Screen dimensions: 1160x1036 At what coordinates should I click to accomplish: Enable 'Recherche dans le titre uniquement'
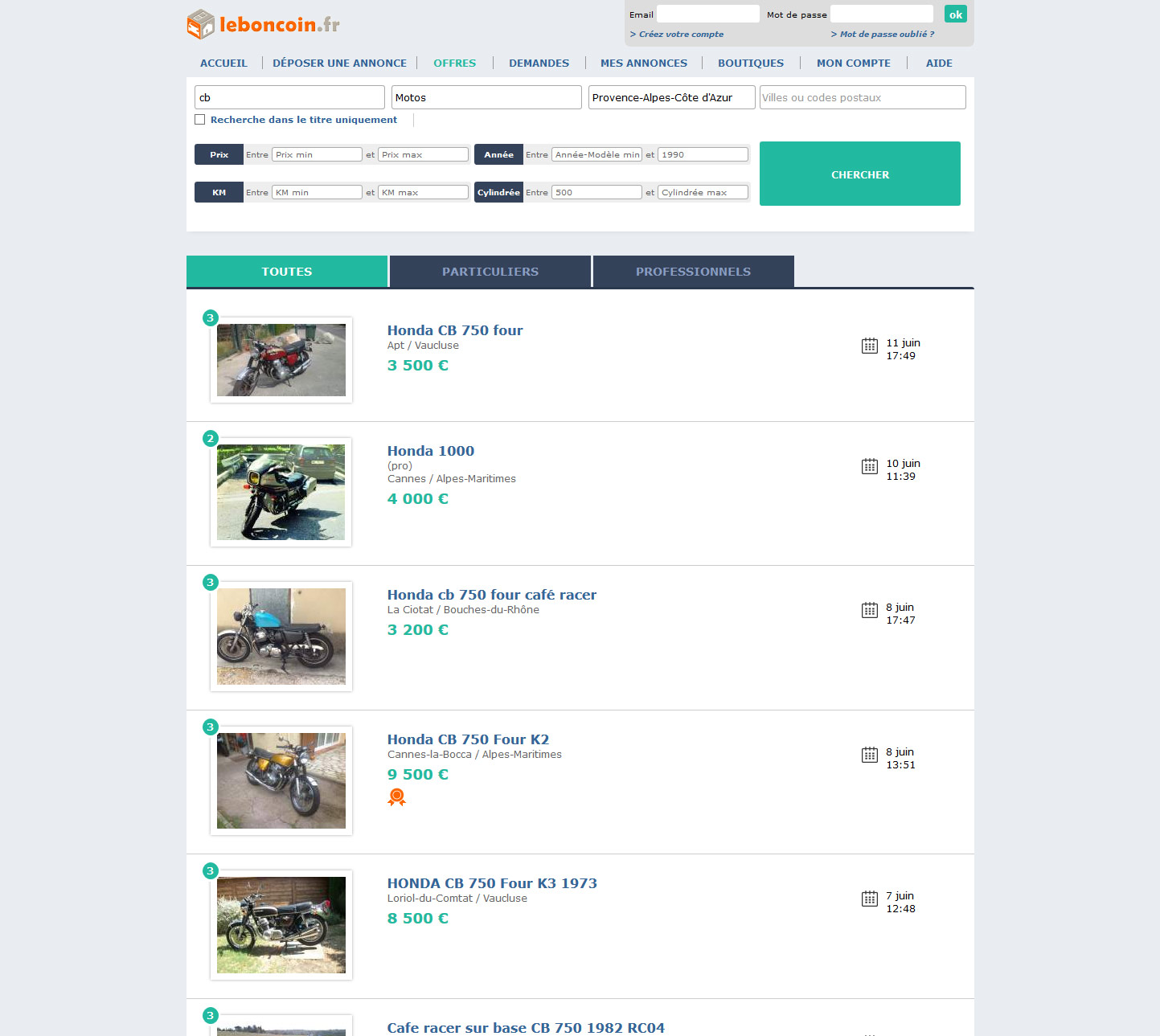coord(199,119)
